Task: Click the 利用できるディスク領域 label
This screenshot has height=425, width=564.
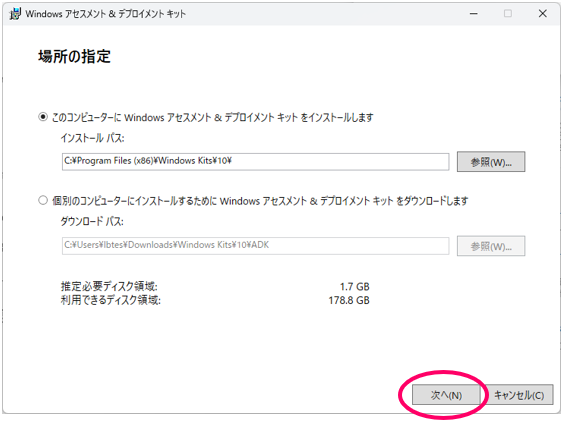Action: (110, 300)
